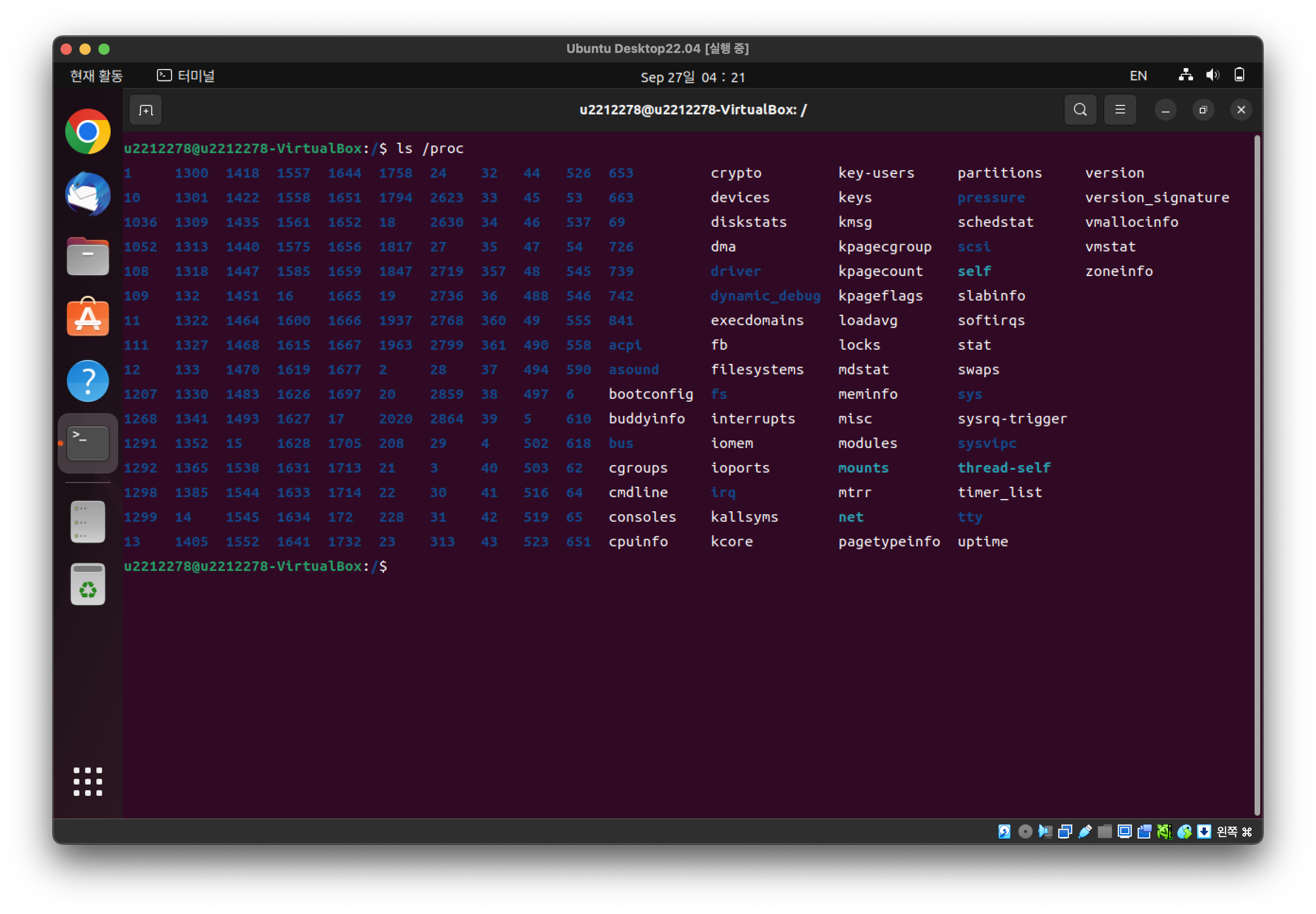
Task: Click the 'version_signature' entry
Action: click(1157, 198)
